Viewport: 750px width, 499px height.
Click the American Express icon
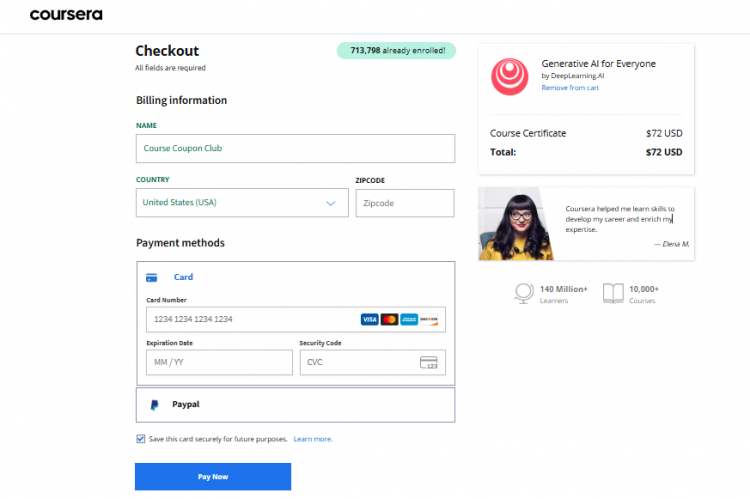[x=409, y=319]
